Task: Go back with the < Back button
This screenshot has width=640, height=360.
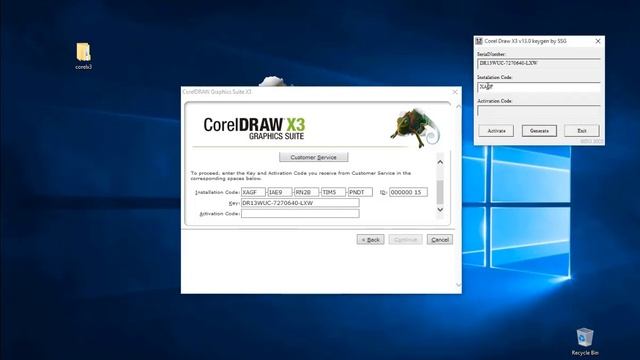Action: point(371,240)
